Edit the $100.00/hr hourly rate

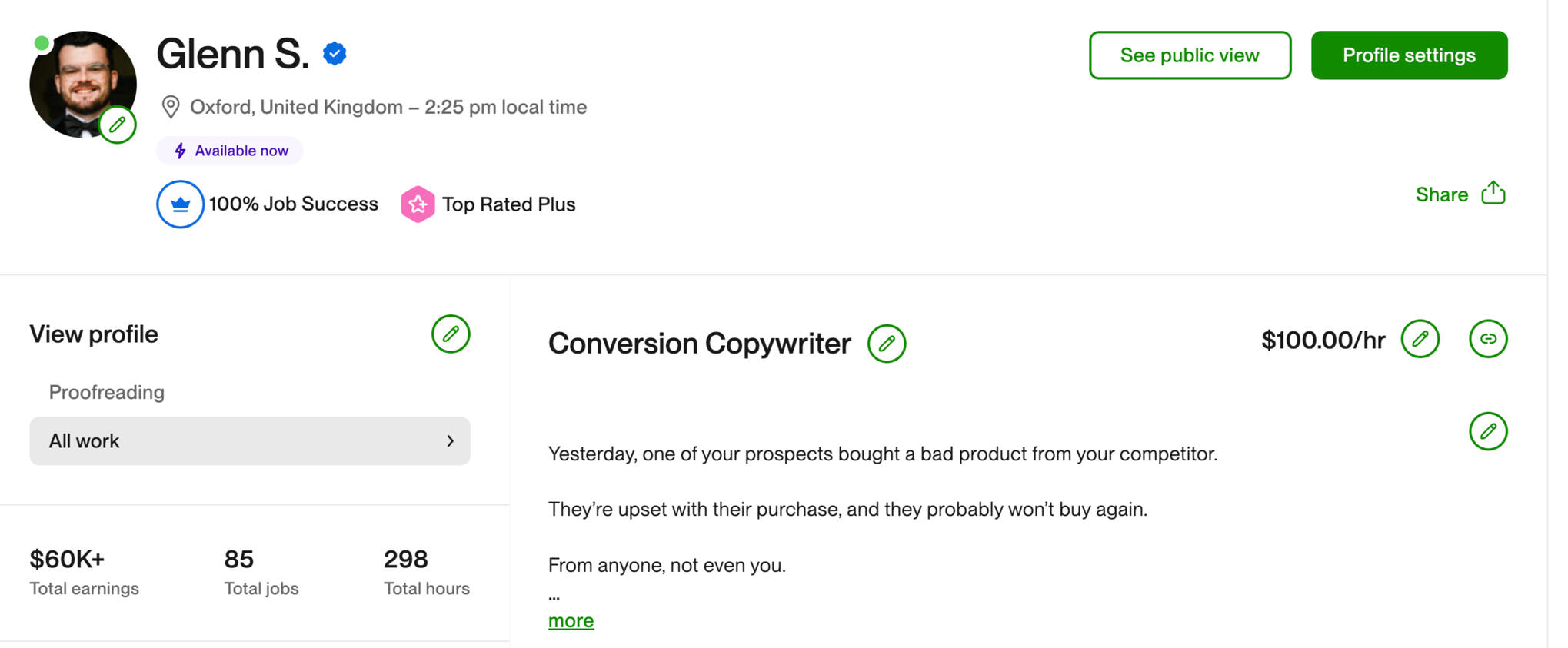click(1420, 339)
